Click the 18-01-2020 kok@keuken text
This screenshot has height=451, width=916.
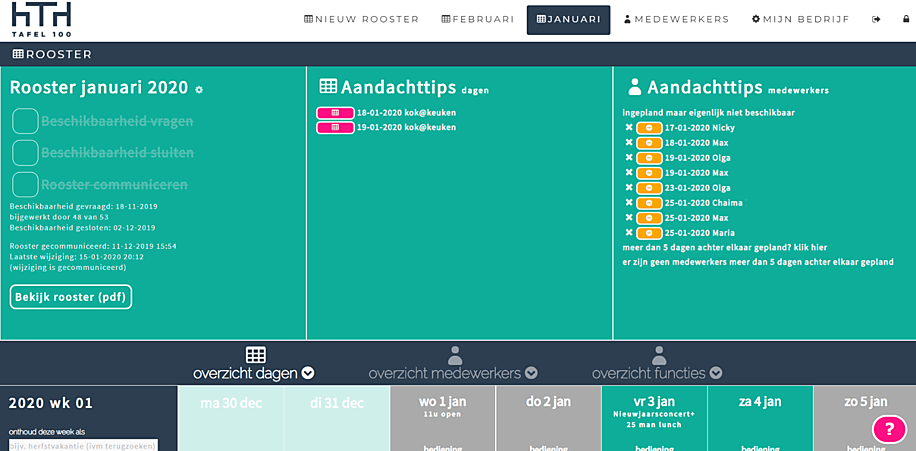click(407, 113)
